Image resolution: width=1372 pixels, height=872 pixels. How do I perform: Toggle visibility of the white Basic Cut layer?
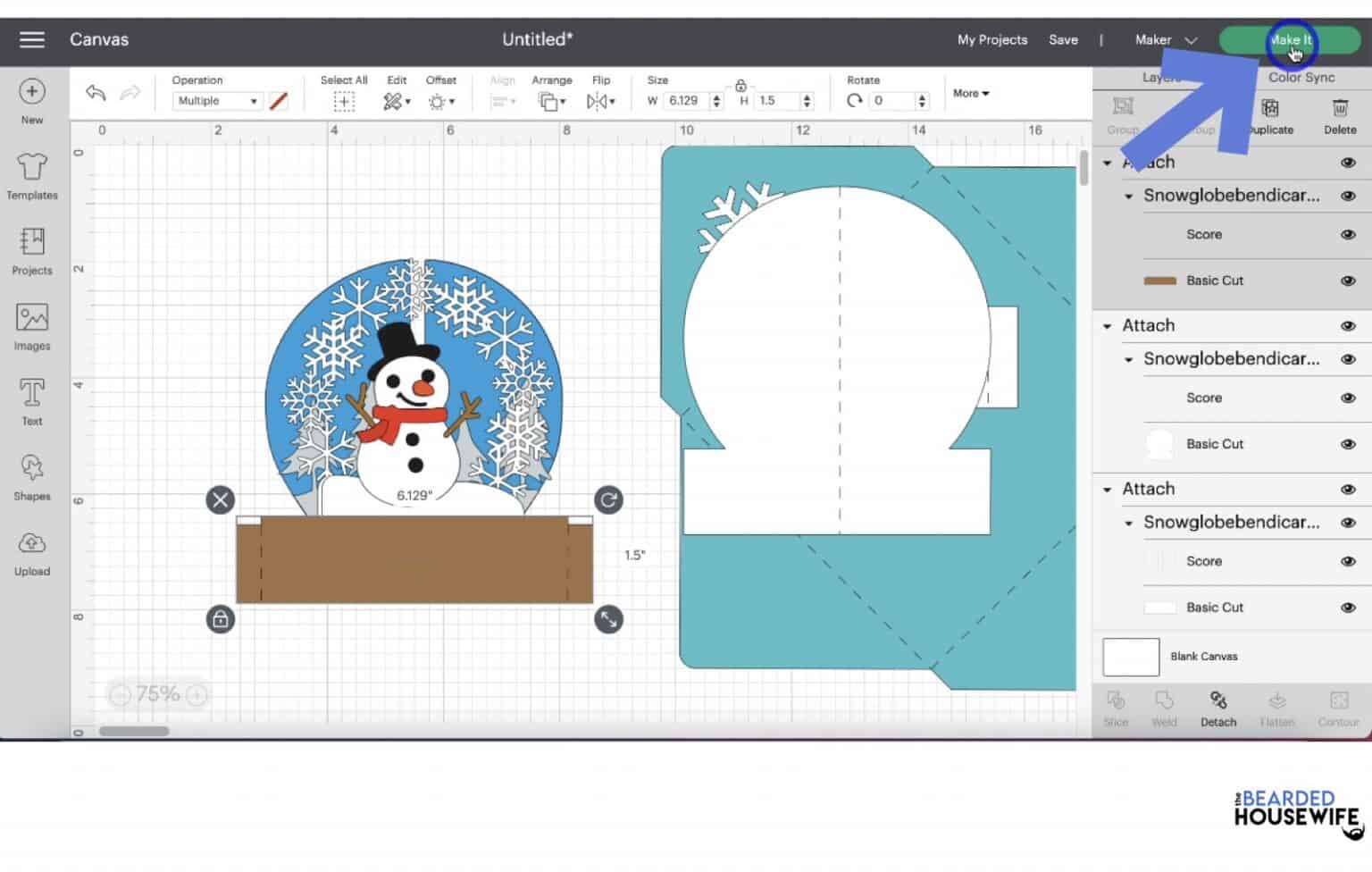tap(1349, 444)
